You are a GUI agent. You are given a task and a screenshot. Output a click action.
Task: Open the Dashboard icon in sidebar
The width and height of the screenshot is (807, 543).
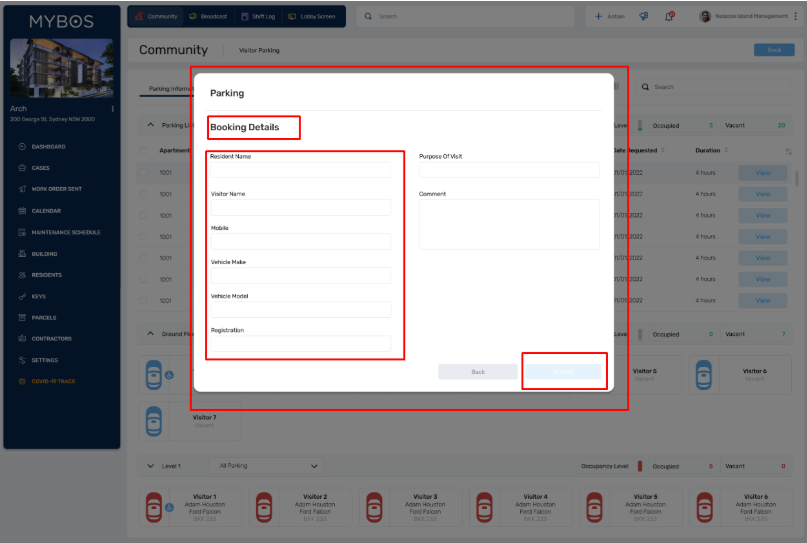22,147
